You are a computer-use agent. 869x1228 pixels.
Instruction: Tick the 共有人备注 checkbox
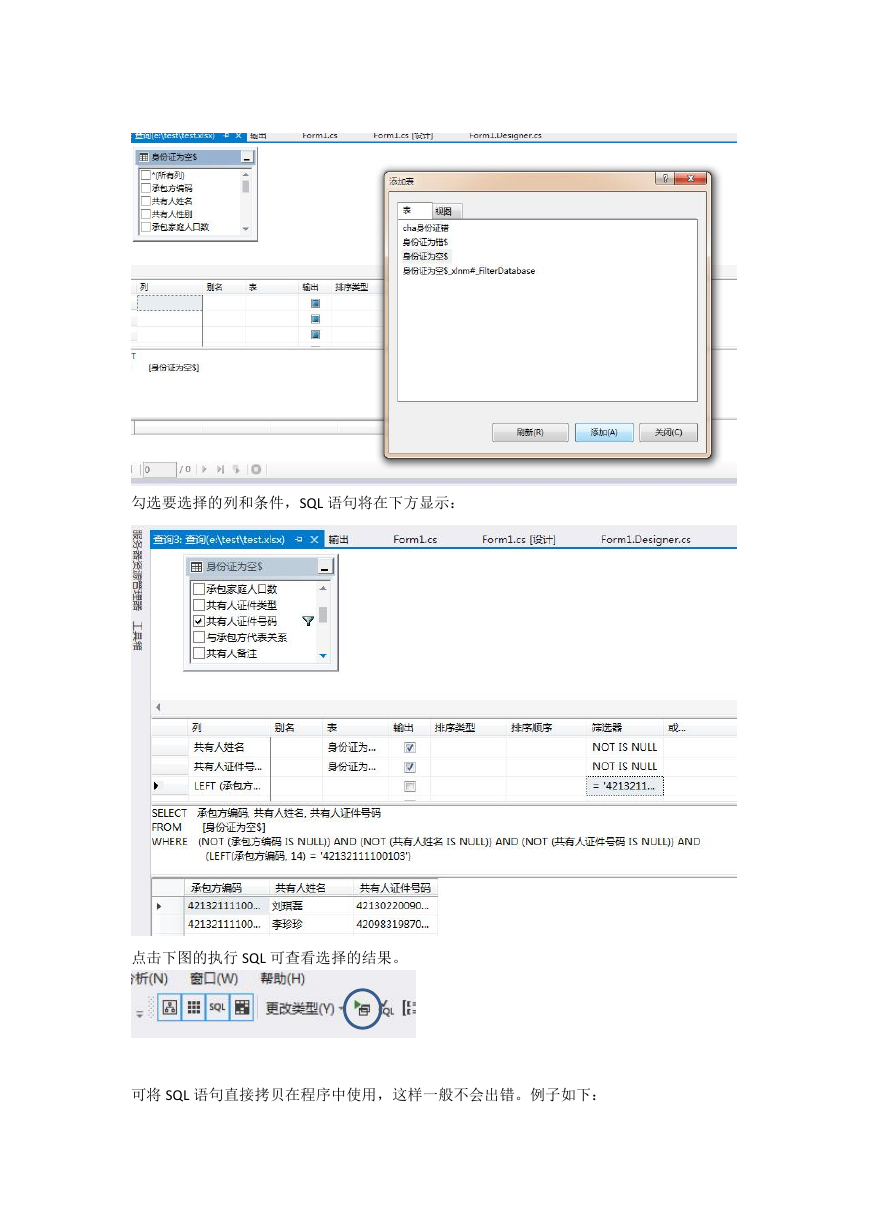coord(198,653)
